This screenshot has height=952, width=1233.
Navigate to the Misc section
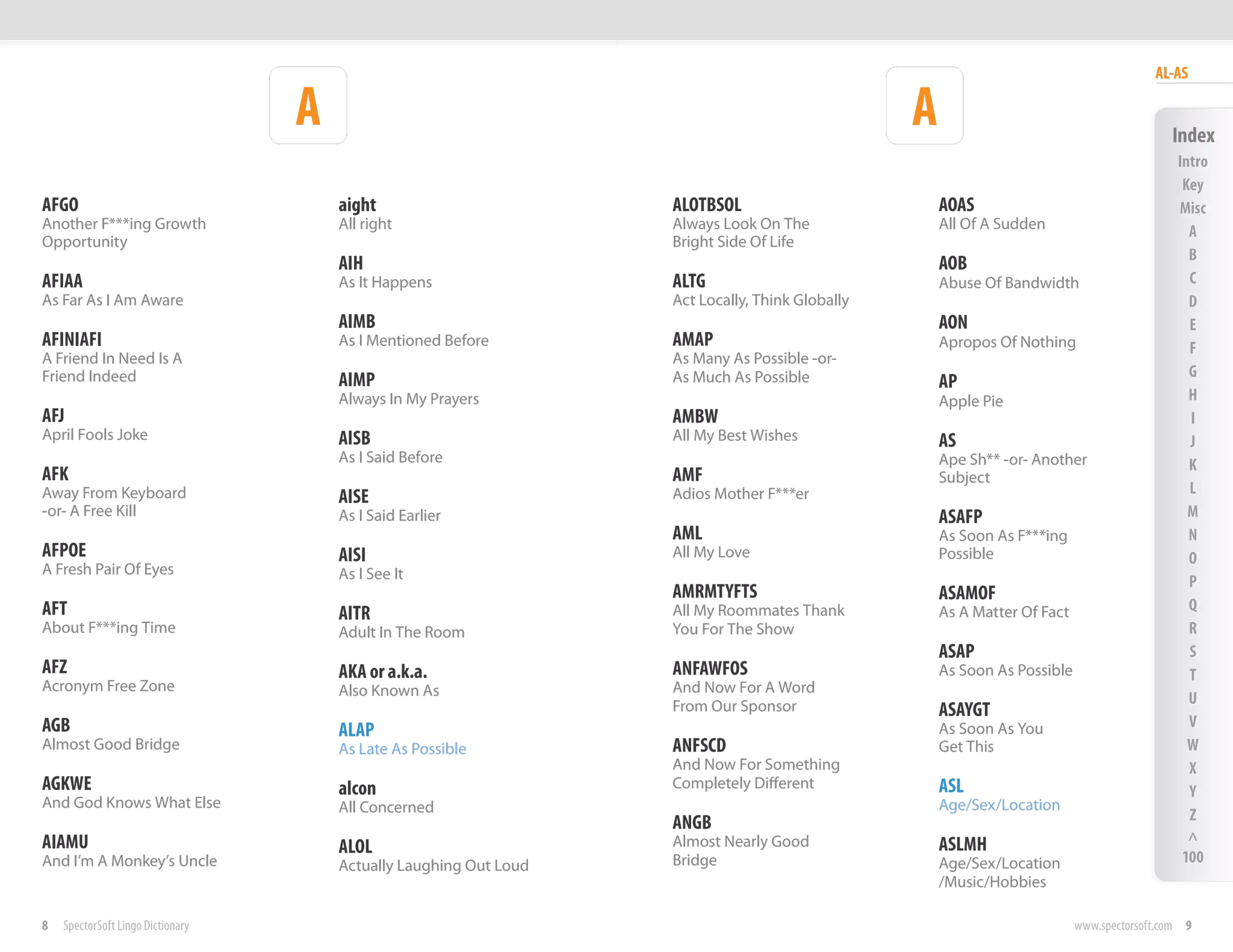coord(1192,208)
